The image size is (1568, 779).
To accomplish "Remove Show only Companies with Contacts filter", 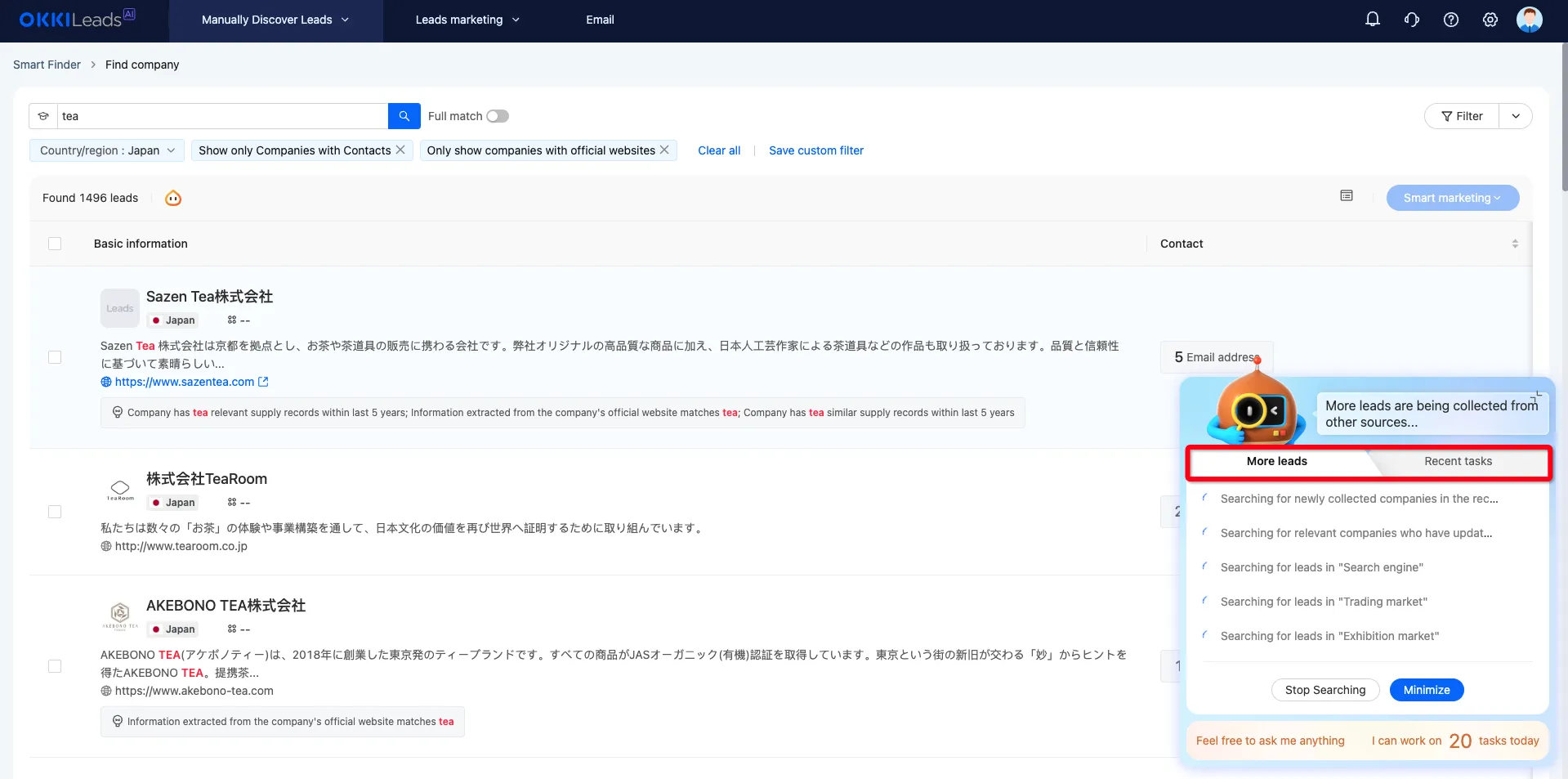I will (x=400, y=150).
